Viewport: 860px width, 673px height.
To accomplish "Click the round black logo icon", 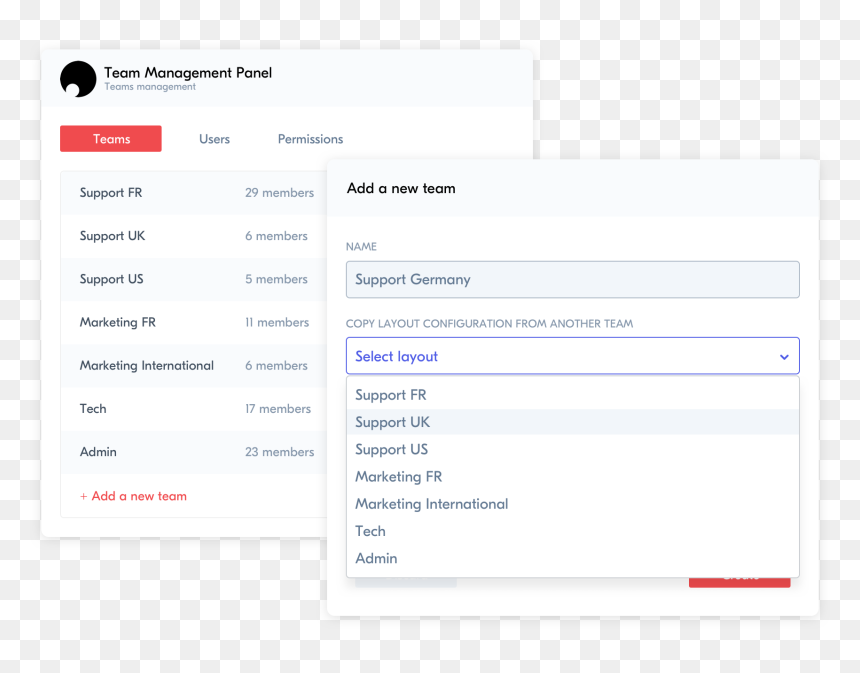I will click(x=78, y=79).
